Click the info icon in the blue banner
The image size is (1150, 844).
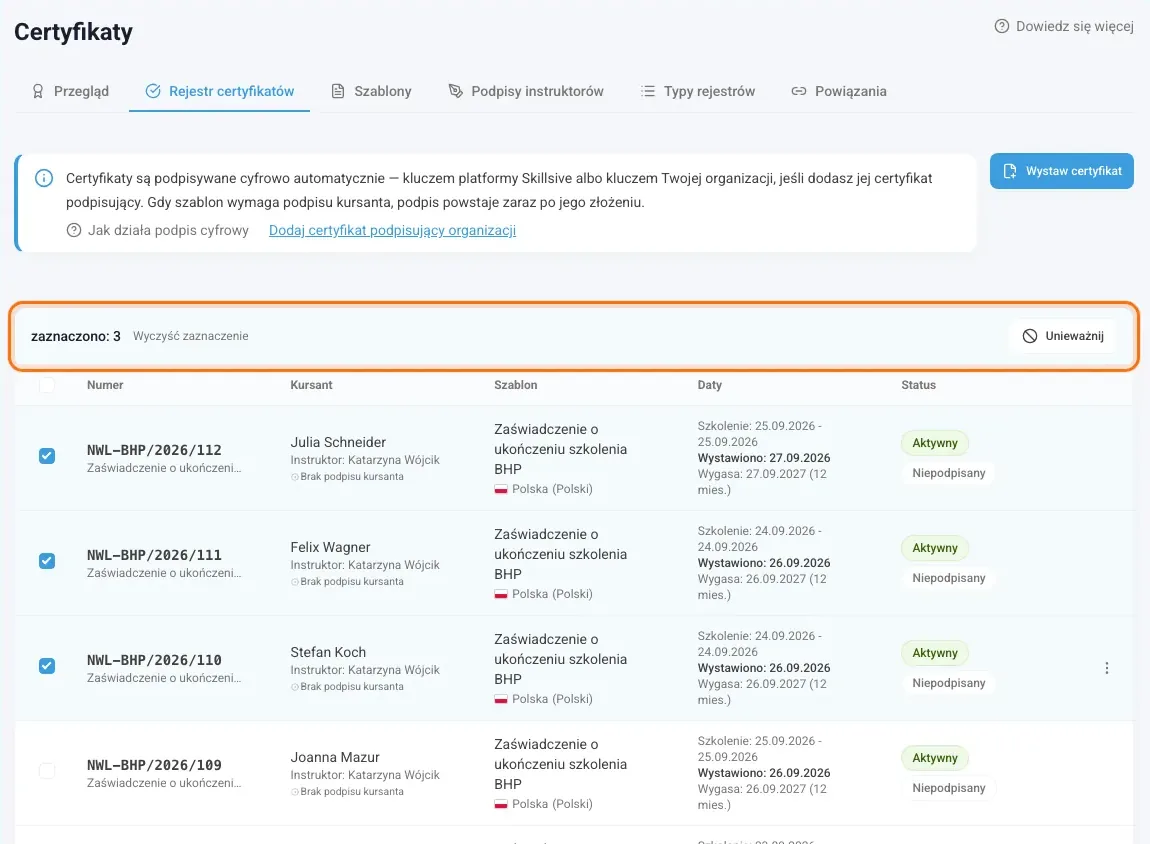44,178
